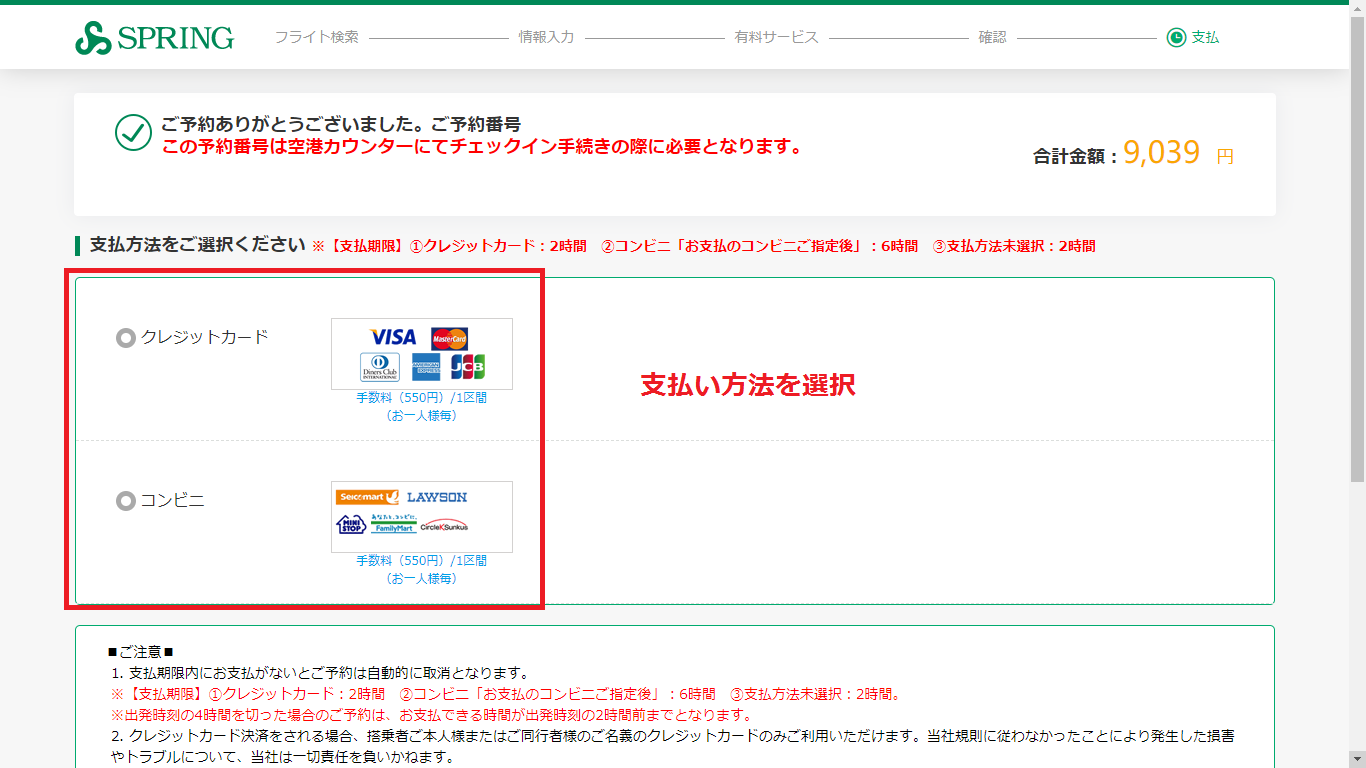Click the LAWSON logo
Viewport: 1366px width, 768px height.
click(x=437, y=497)
